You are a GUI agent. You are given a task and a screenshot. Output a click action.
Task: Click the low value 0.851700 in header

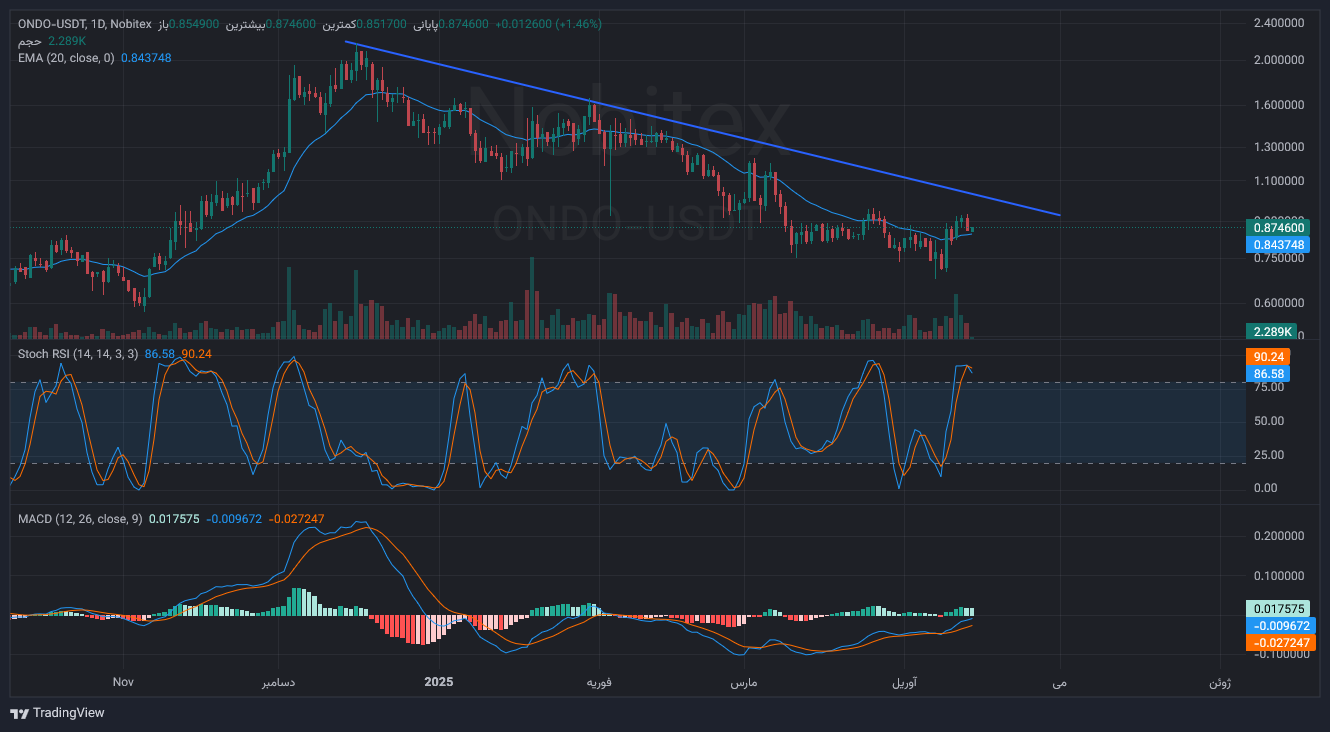click(x=383, y=23)
